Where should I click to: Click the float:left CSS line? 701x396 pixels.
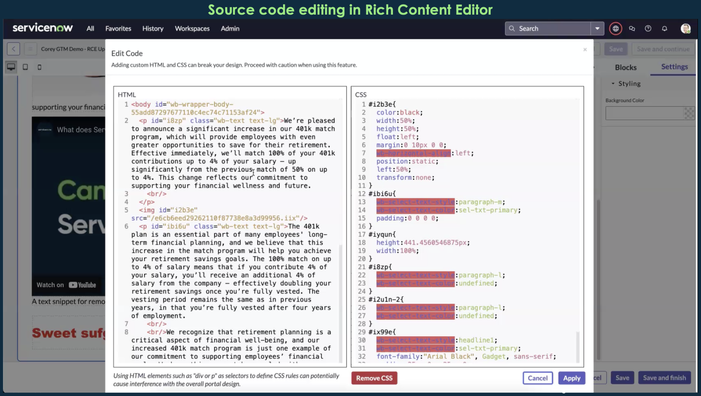[x=397, y=137]
